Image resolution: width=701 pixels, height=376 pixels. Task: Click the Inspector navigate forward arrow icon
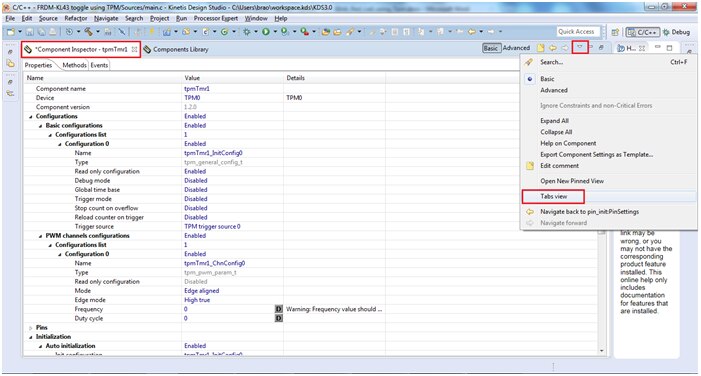[x=565, y=48]
